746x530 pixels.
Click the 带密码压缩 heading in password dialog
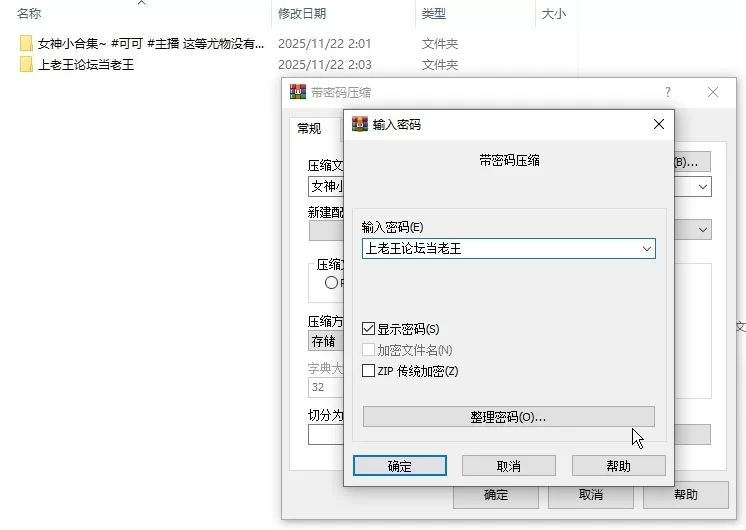[509, 160]
